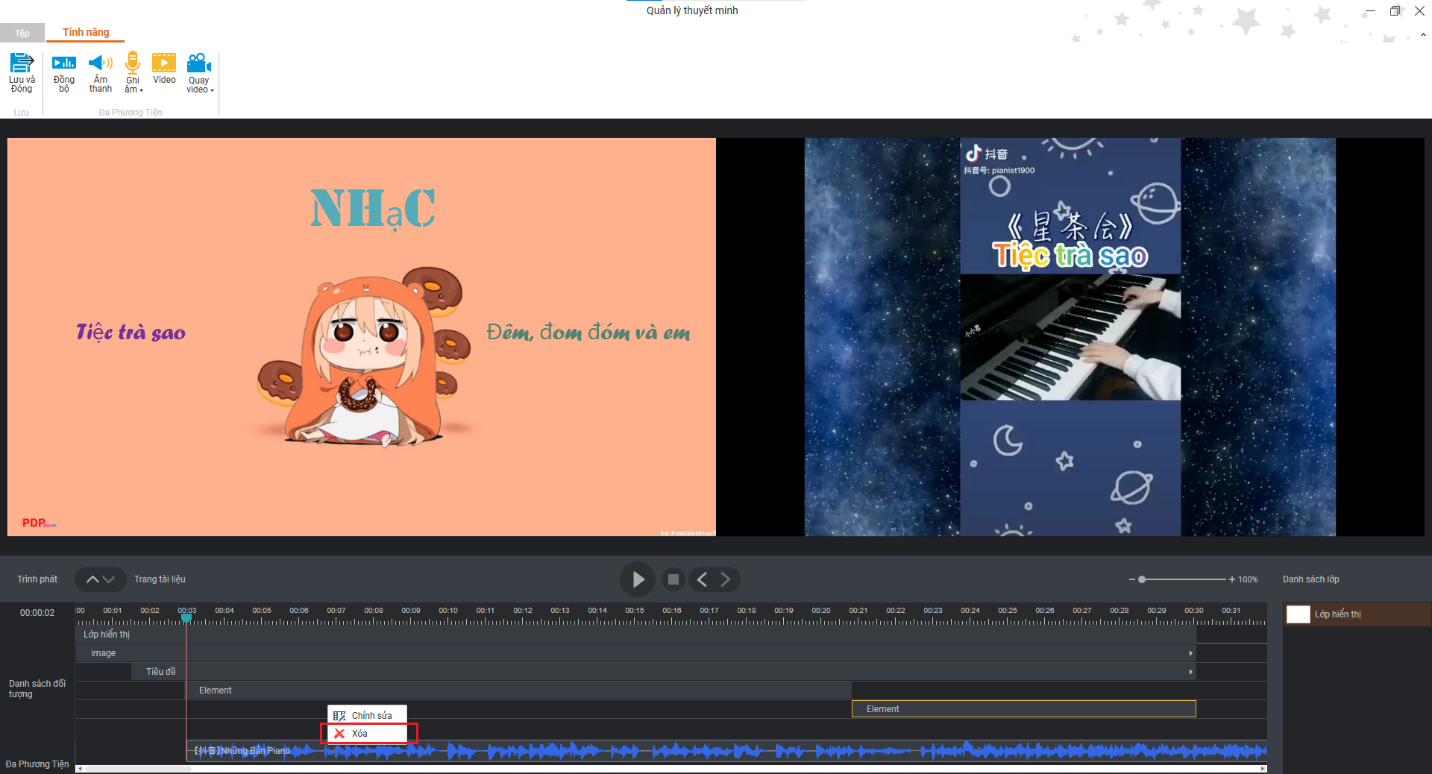Screen dimensions: 1432x774
Task: Go to next item with right arrow
Action: tap(726, 579)
